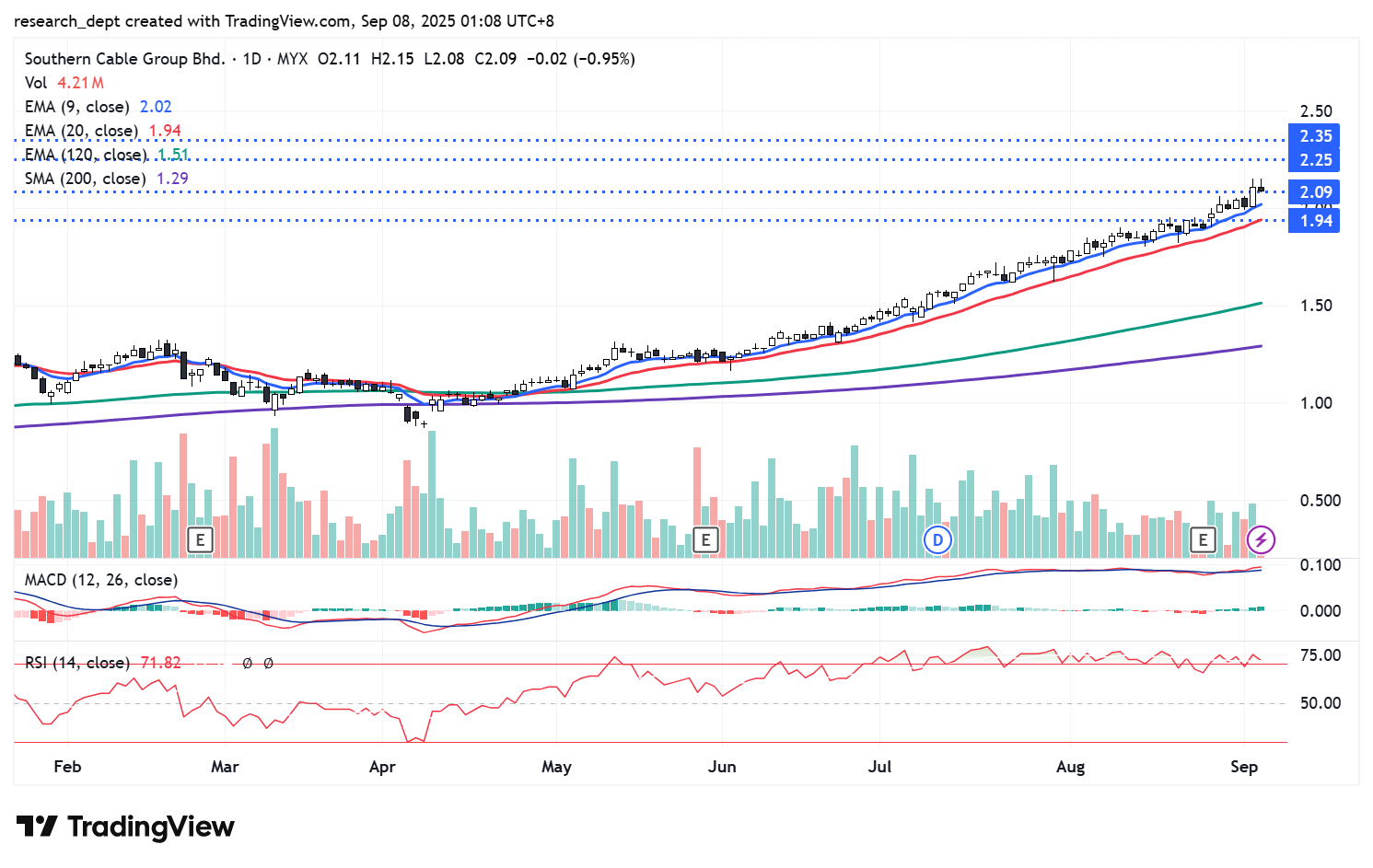This screenshot has width=1373, height=868.
Task: Click the MACD (12, 26, close) label
Action: (x=101, y=580)
